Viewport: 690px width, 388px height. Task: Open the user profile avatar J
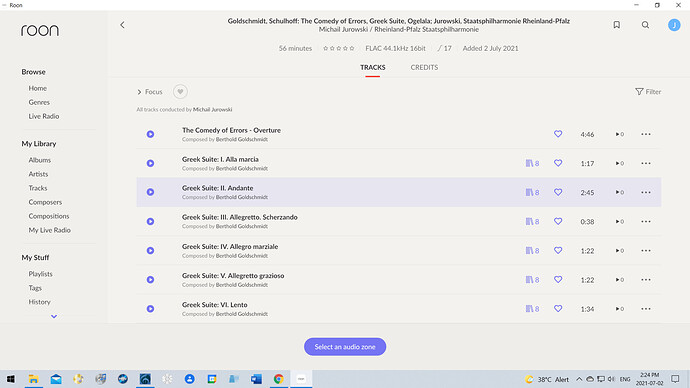pos(674,25)
